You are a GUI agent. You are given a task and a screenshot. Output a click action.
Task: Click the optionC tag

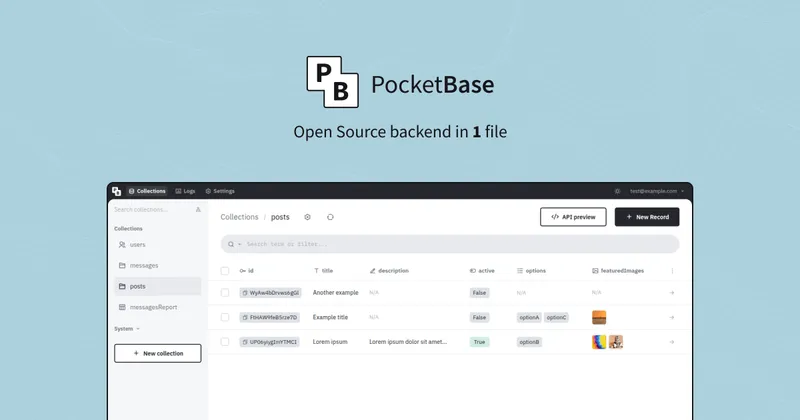click(556, 317)
